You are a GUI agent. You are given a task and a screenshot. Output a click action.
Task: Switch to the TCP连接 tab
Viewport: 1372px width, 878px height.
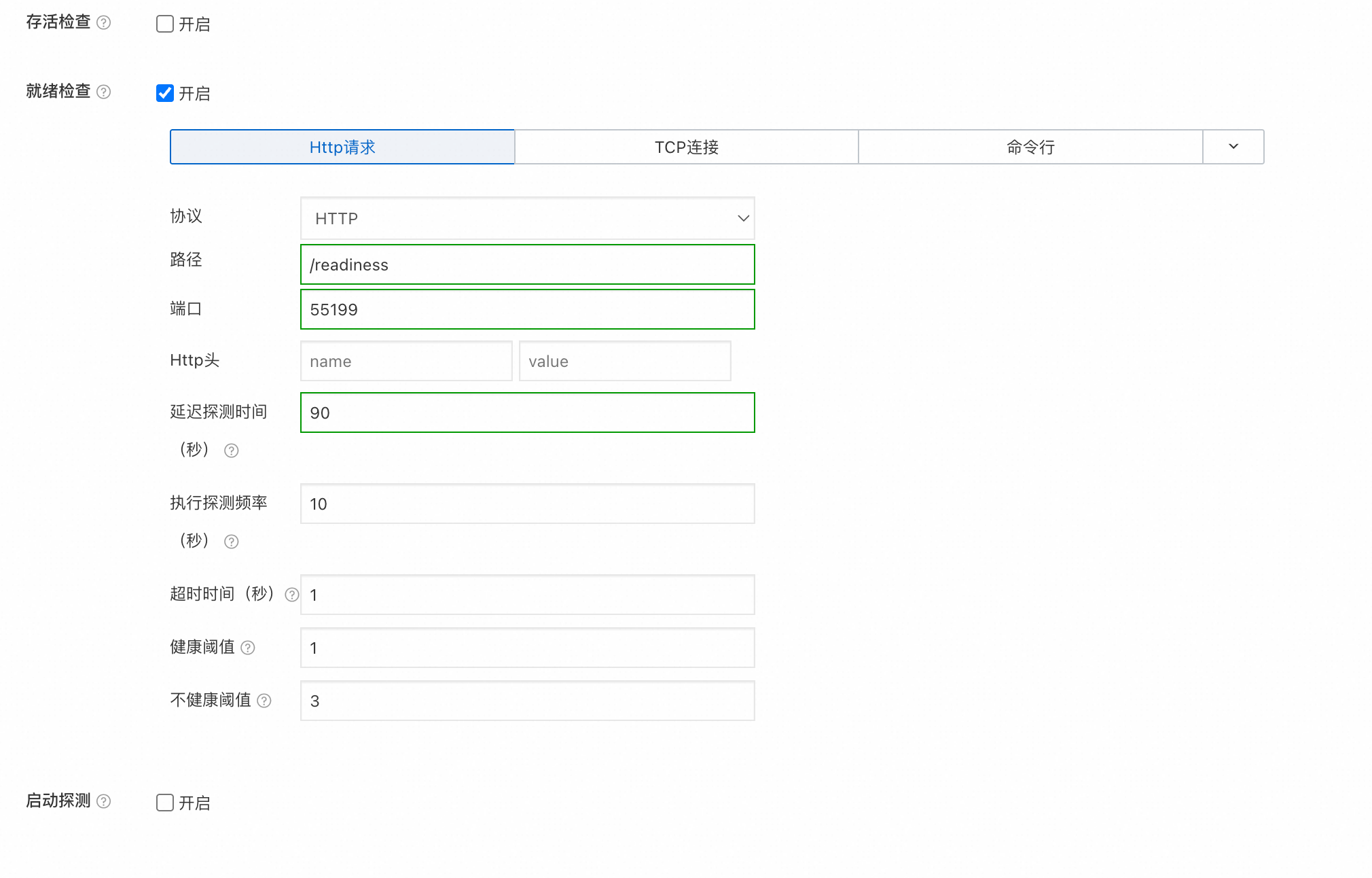(687, 147)
